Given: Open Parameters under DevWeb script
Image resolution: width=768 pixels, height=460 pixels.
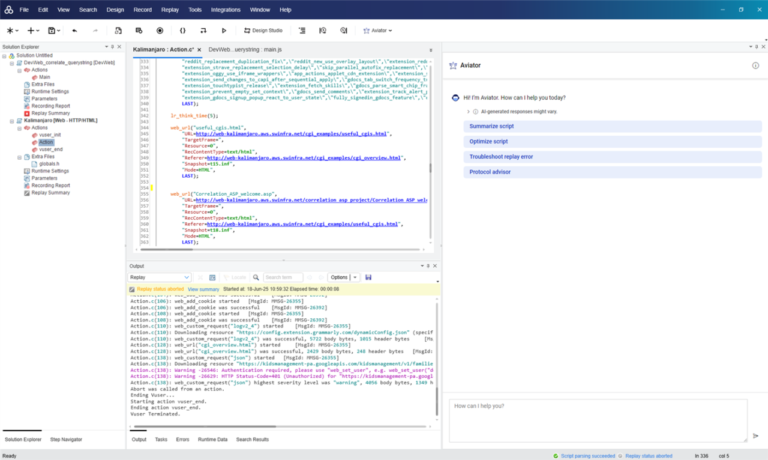Looking at the screenshot, I should click(x=44, y=98).
